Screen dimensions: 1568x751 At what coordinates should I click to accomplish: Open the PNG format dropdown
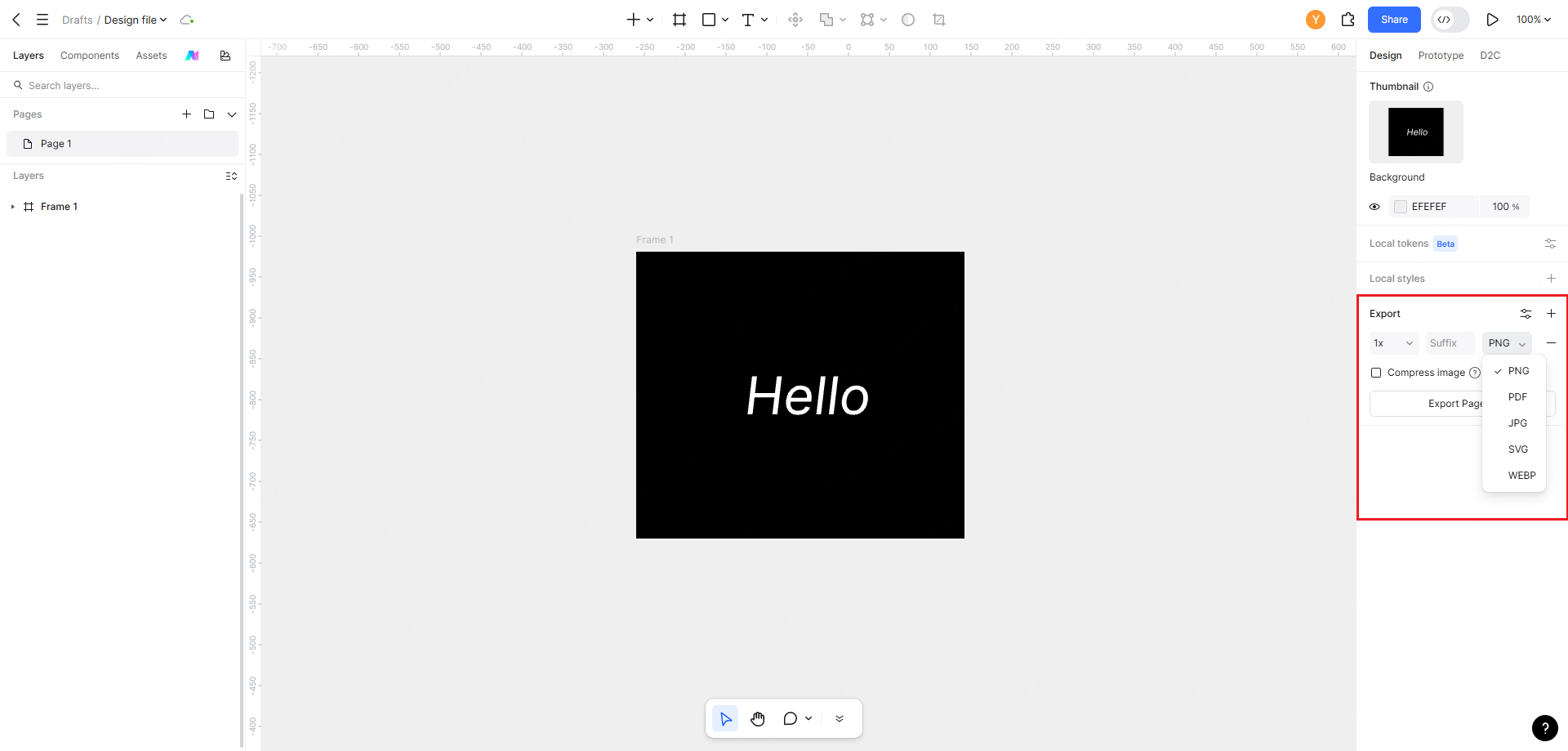tap(1507, 343)
